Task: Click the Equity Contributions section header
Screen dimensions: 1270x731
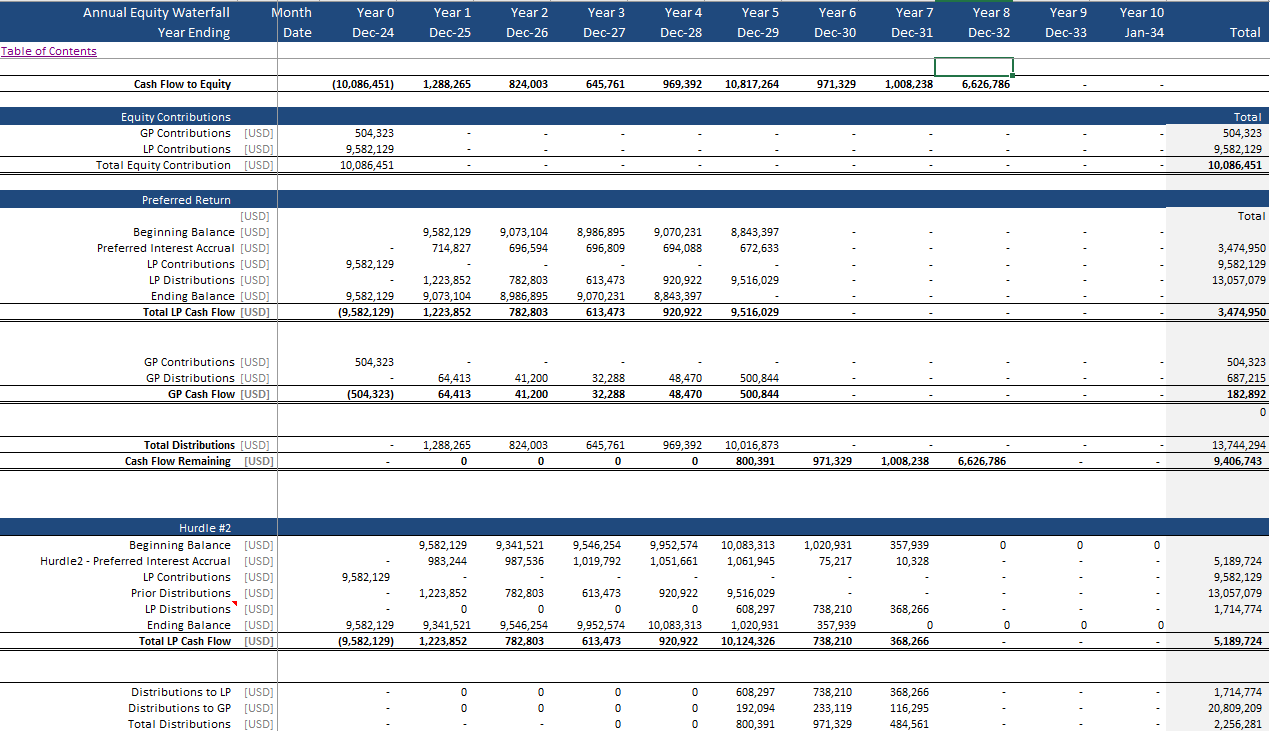Action: 176,117
